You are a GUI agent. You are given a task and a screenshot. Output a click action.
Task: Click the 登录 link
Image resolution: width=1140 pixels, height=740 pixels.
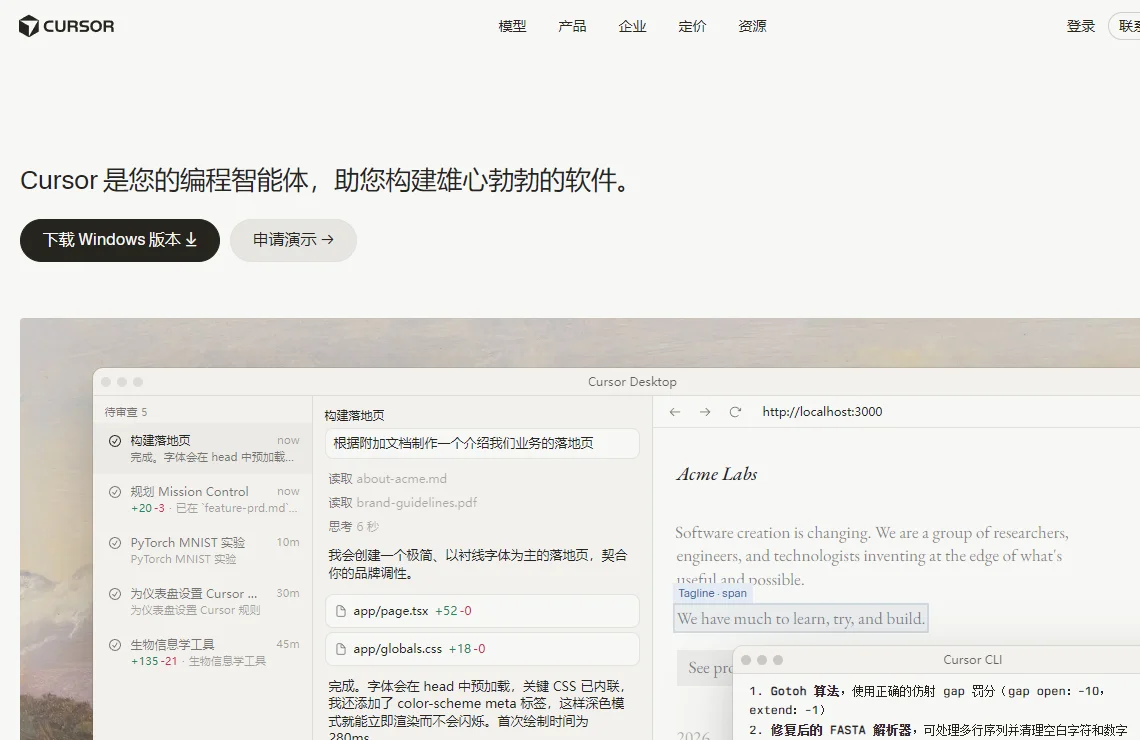(1080, 26)
